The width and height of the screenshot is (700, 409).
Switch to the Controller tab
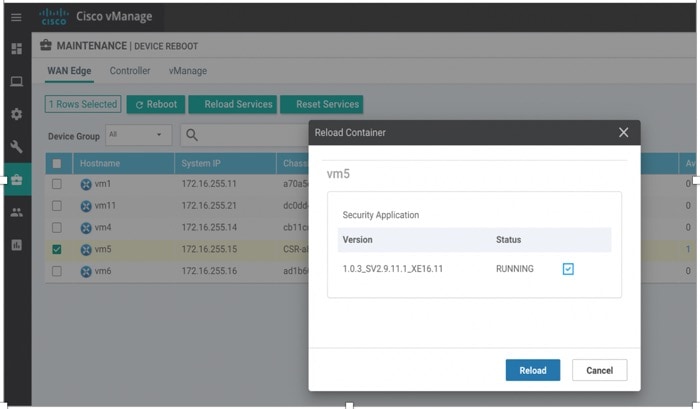(130, 71)
